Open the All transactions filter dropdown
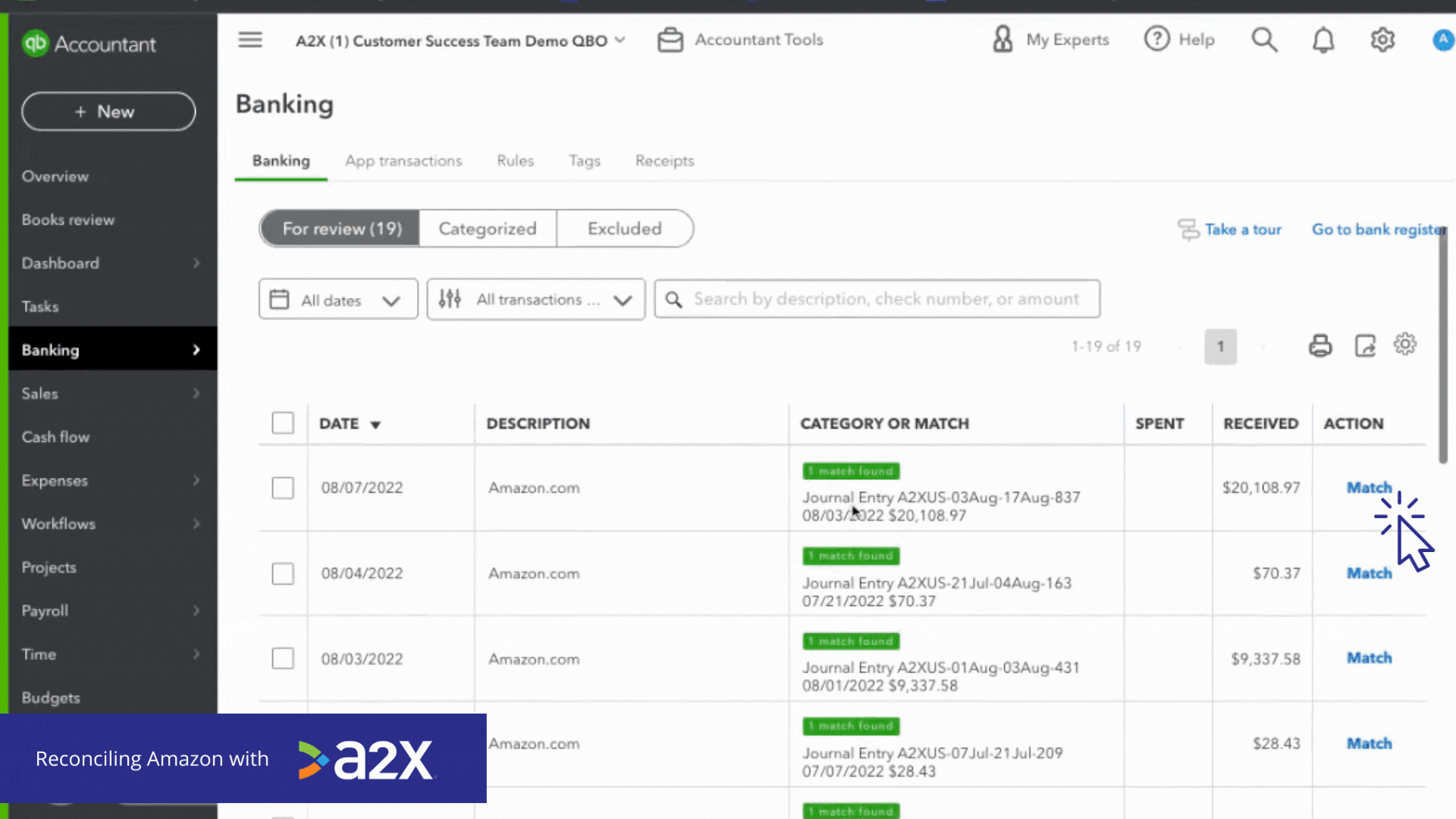This screenshot has height=819, width=1456. [535, 299]
